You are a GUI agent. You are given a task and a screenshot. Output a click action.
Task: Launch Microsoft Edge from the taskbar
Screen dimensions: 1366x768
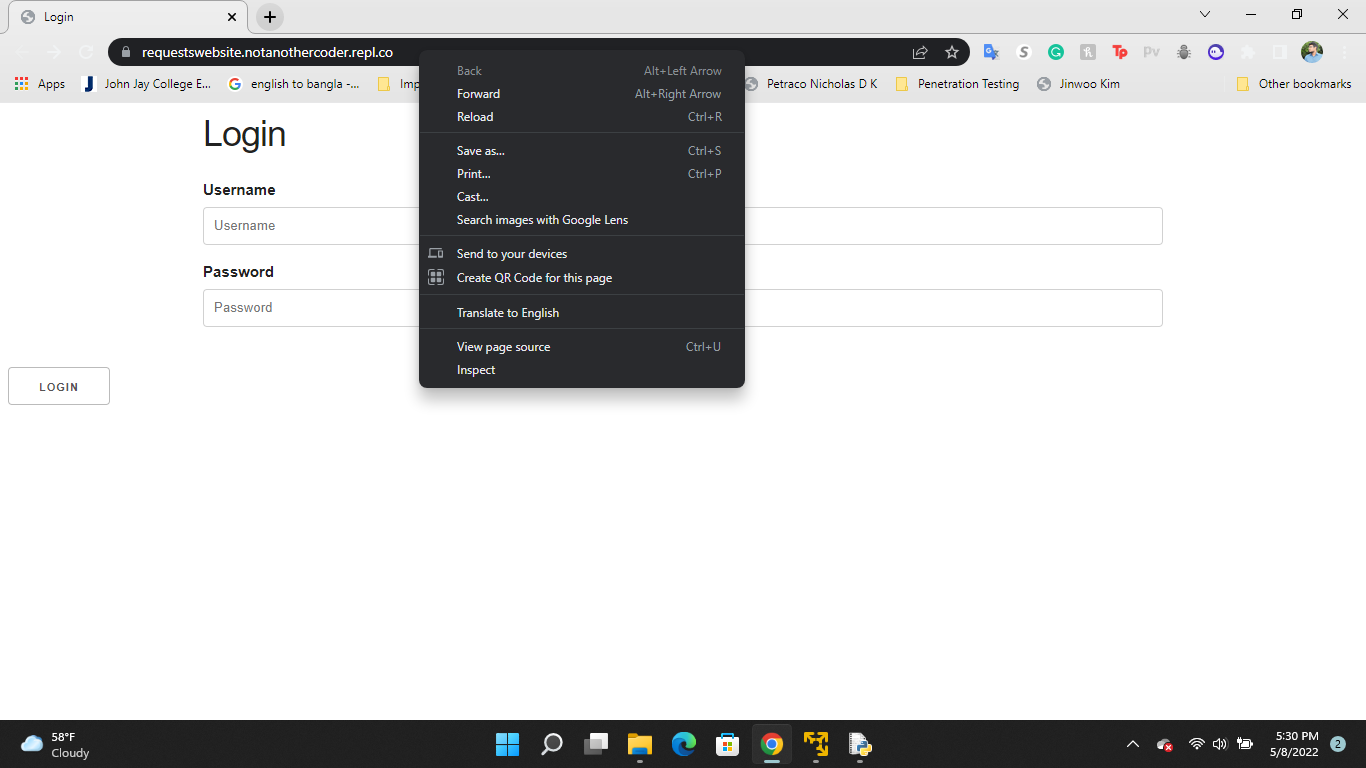pos(684,744)
